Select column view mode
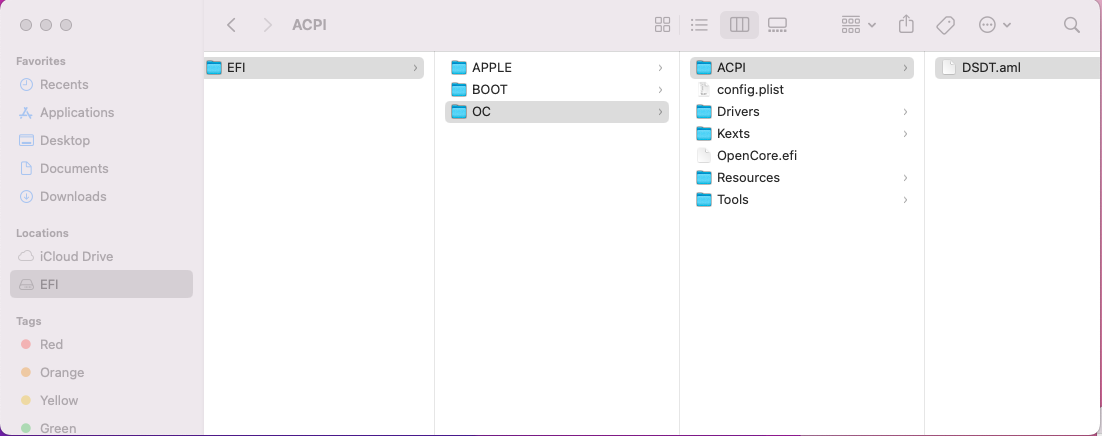This screenshot has height=436, width=1102. coord(740,25)
